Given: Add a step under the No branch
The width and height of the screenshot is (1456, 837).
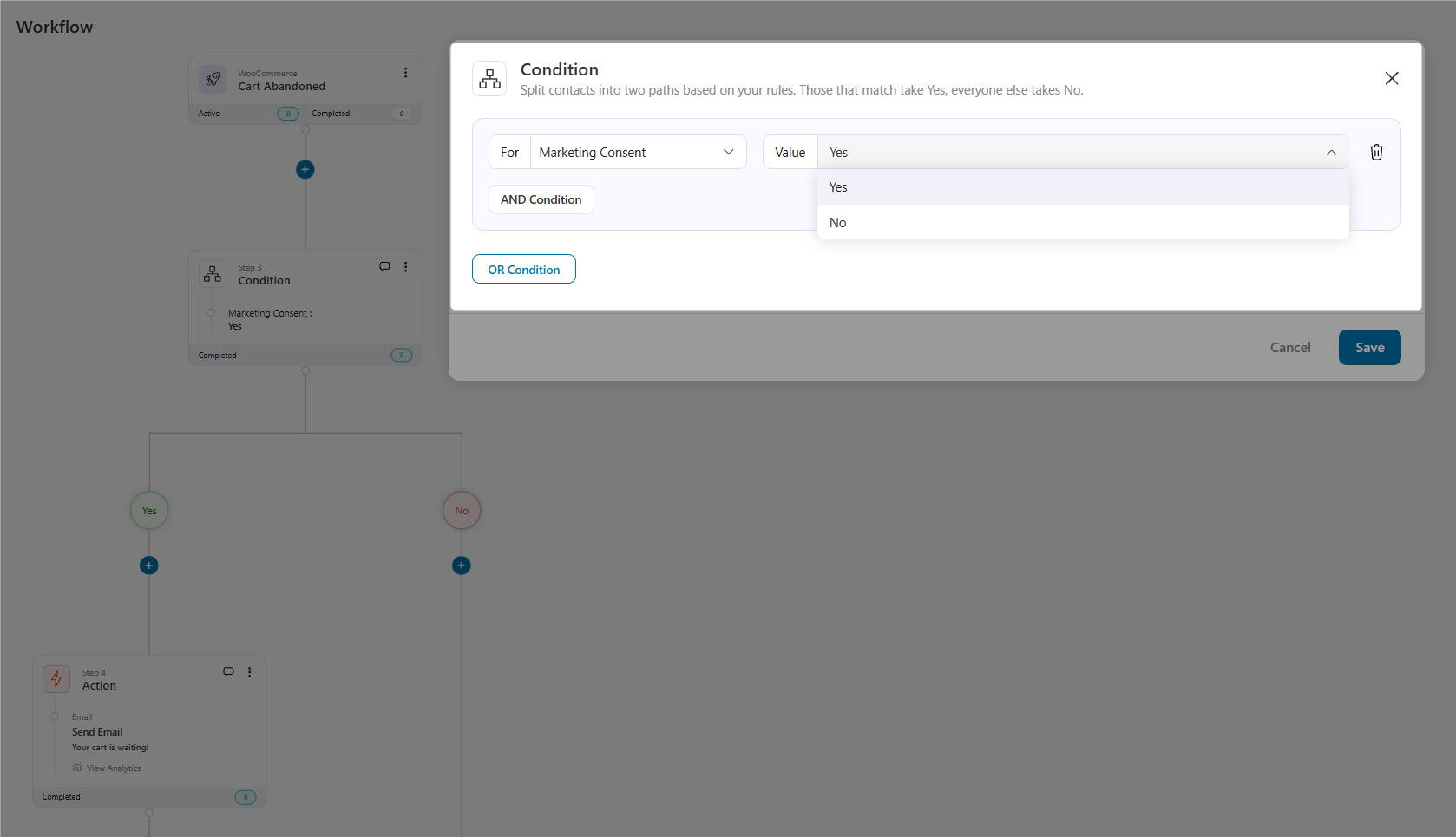Looking at the screenshot, I should (x=462, y=566).
